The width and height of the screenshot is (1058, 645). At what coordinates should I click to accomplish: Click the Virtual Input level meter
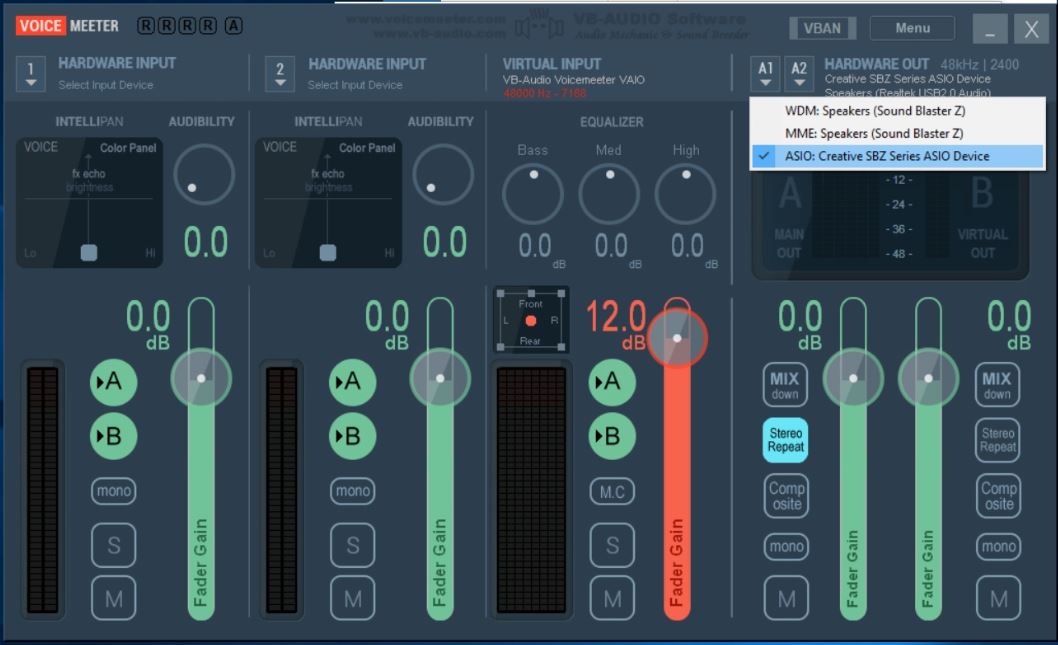(531, 490)
